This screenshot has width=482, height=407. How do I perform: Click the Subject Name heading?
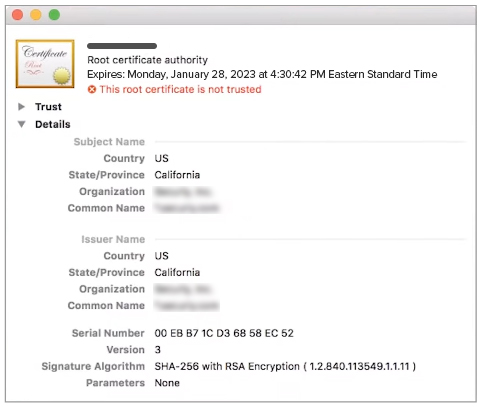(109, 142)
